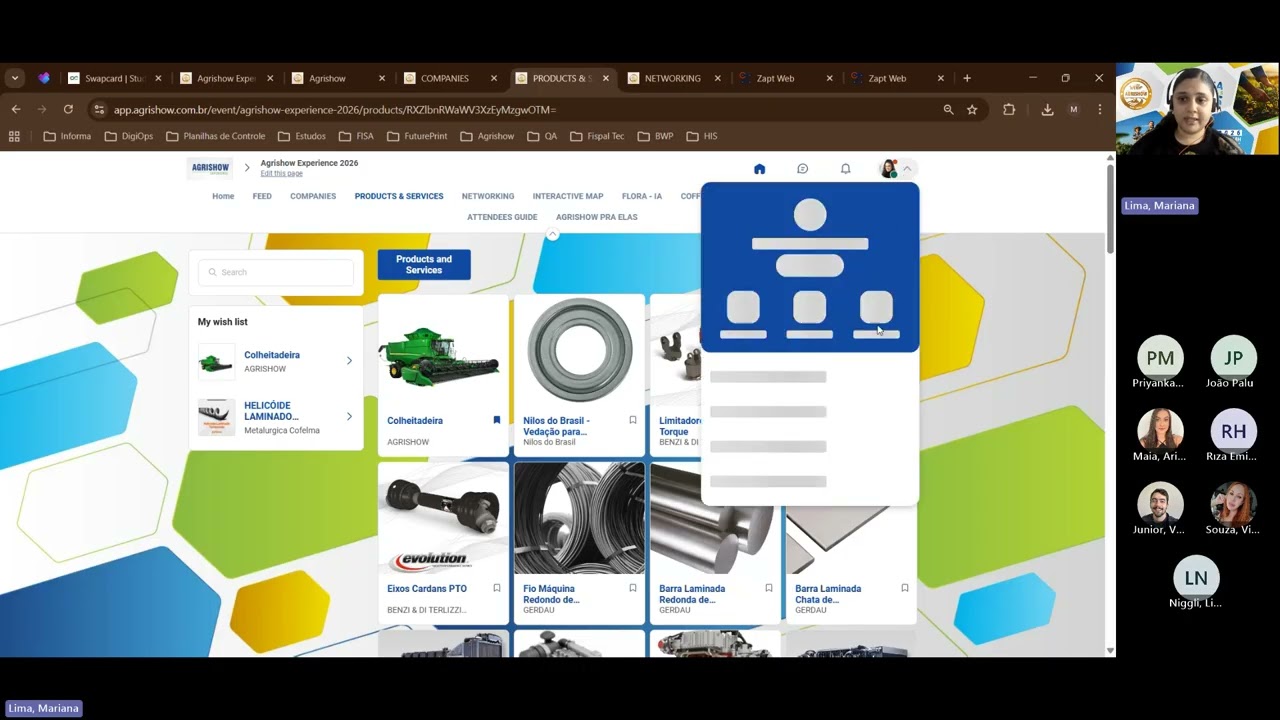The height and width of the screenshot is (720, 1280).
Task: Open the Planilhas de Controle bookmark folder
Action: click(216, 136)
